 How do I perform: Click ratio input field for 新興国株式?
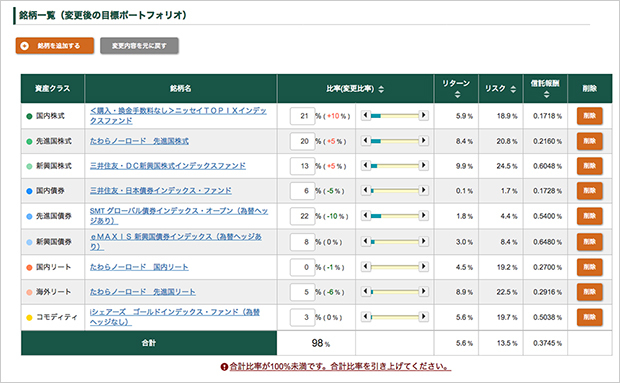tap(302, 166)
